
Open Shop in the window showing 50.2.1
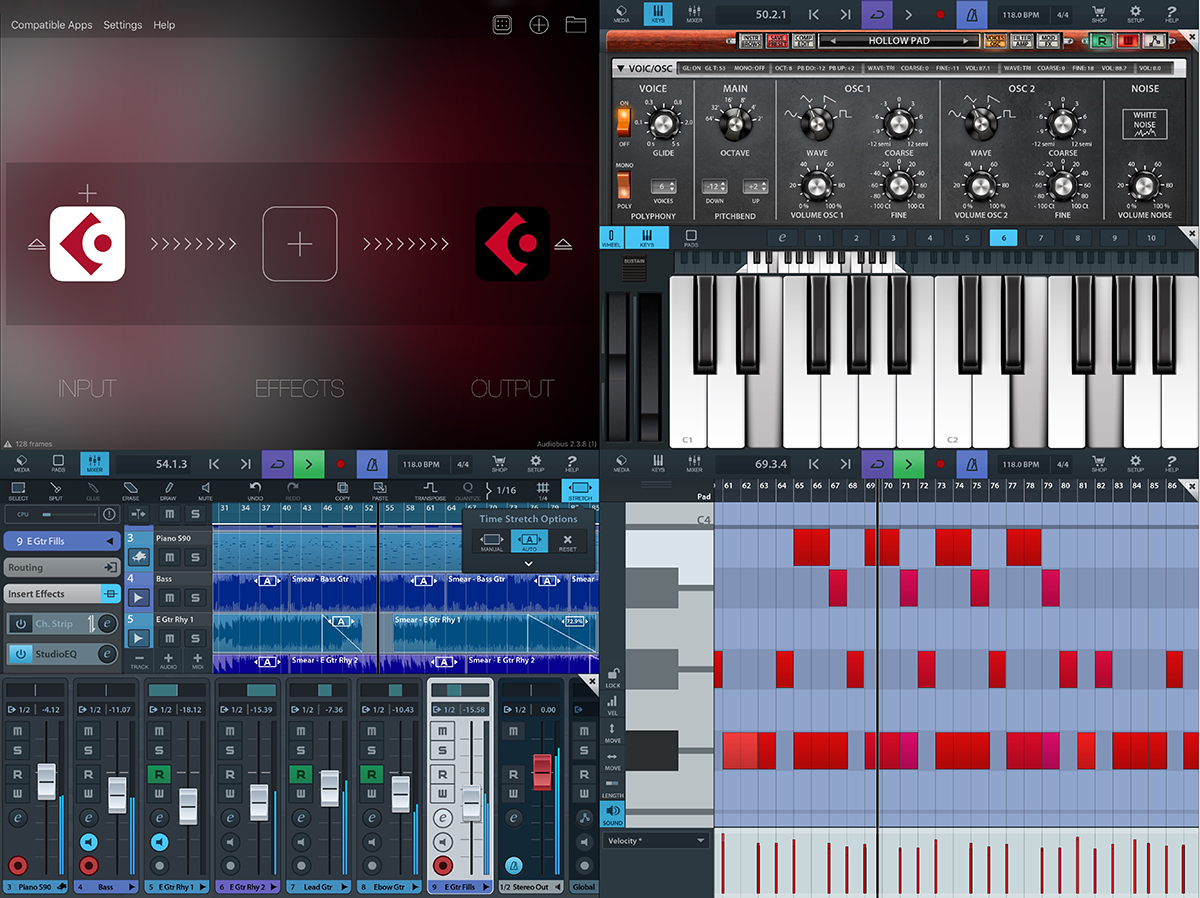coord(1099,14)
